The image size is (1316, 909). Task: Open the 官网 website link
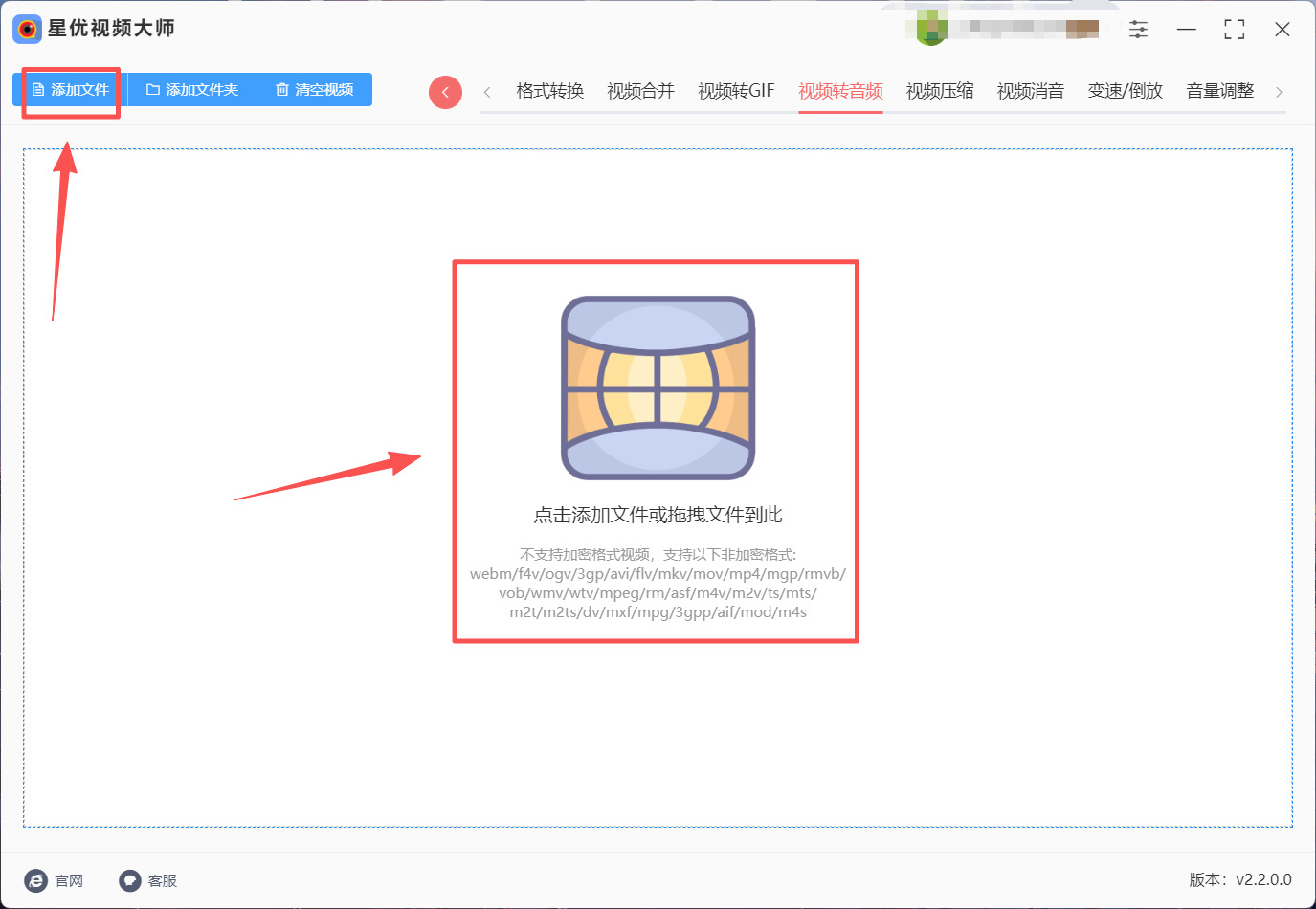[x=55, y=880]
